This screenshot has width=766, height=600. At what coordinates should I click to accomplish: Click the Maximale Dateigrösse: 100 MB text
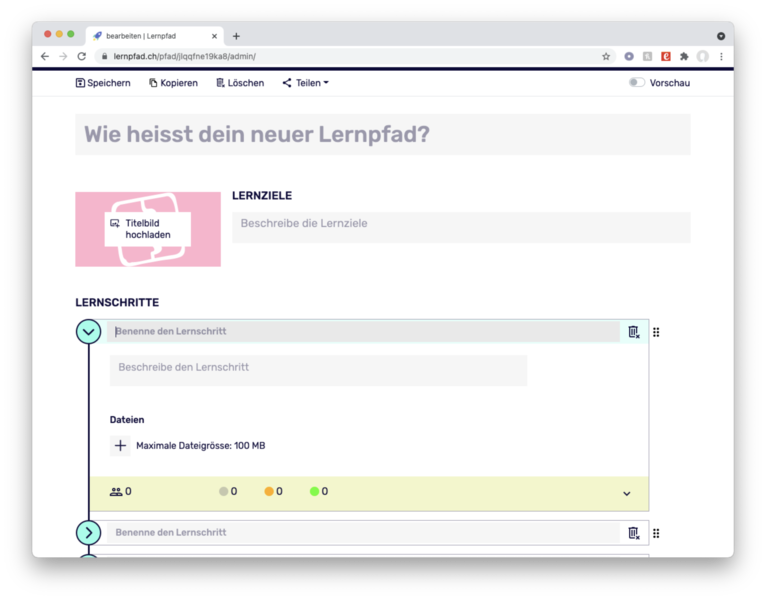tap(200, 446)
